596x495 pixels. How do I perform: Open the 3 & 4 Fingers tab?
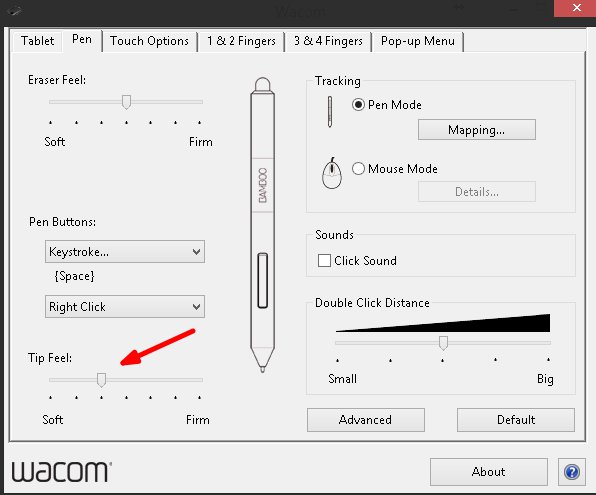[x=328, y=41]
